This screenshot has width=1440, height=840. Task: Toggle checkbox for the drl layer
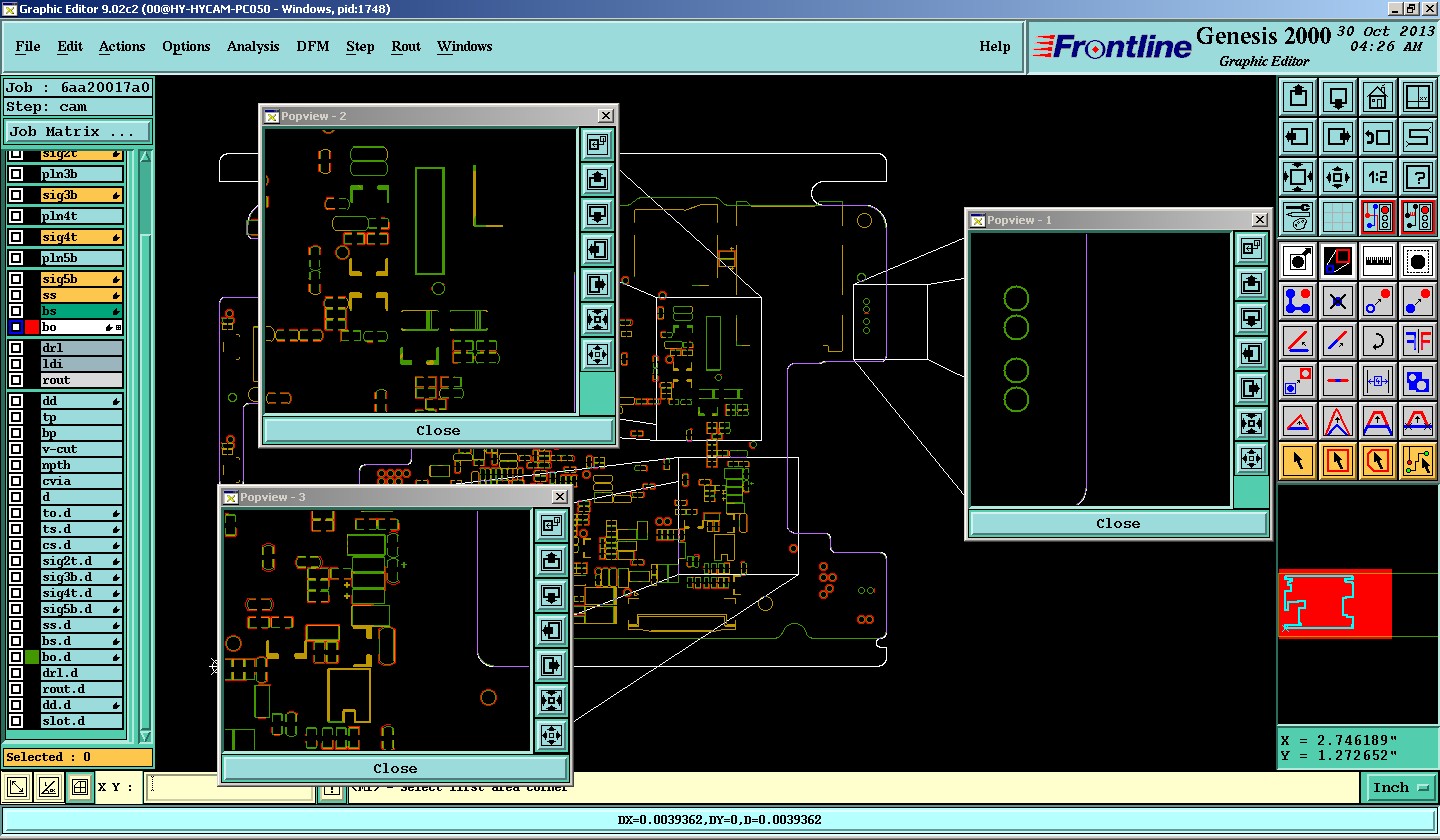pos(16,348)
